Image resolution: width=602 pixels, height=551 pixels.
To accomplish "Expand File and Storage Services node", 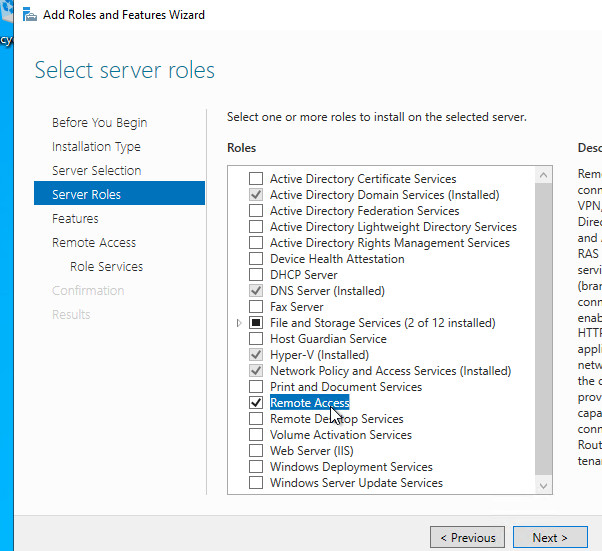I will 238,323.
